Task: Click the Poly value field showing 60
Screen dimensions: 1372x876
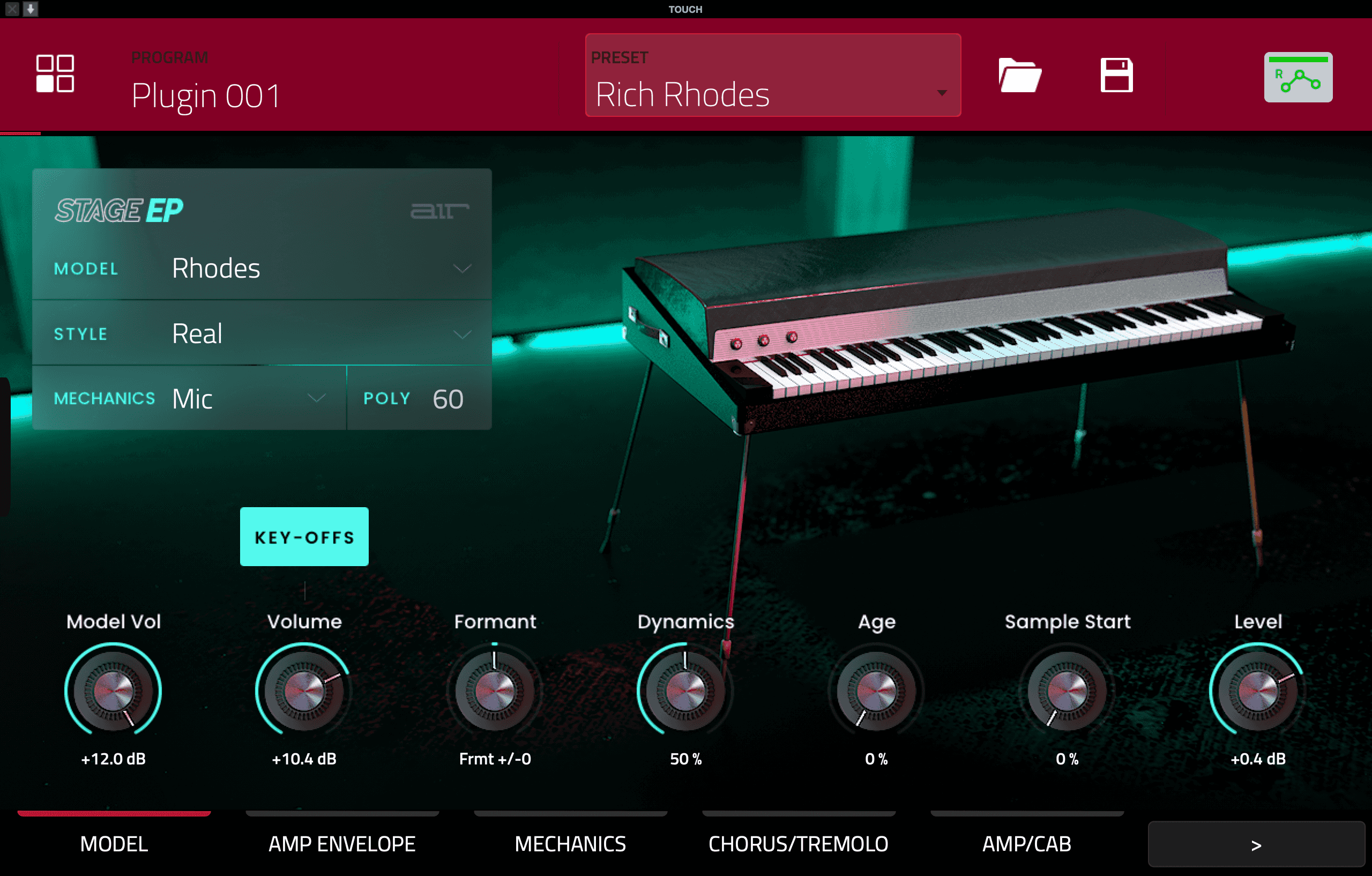Action: click(x=448, y=399)
